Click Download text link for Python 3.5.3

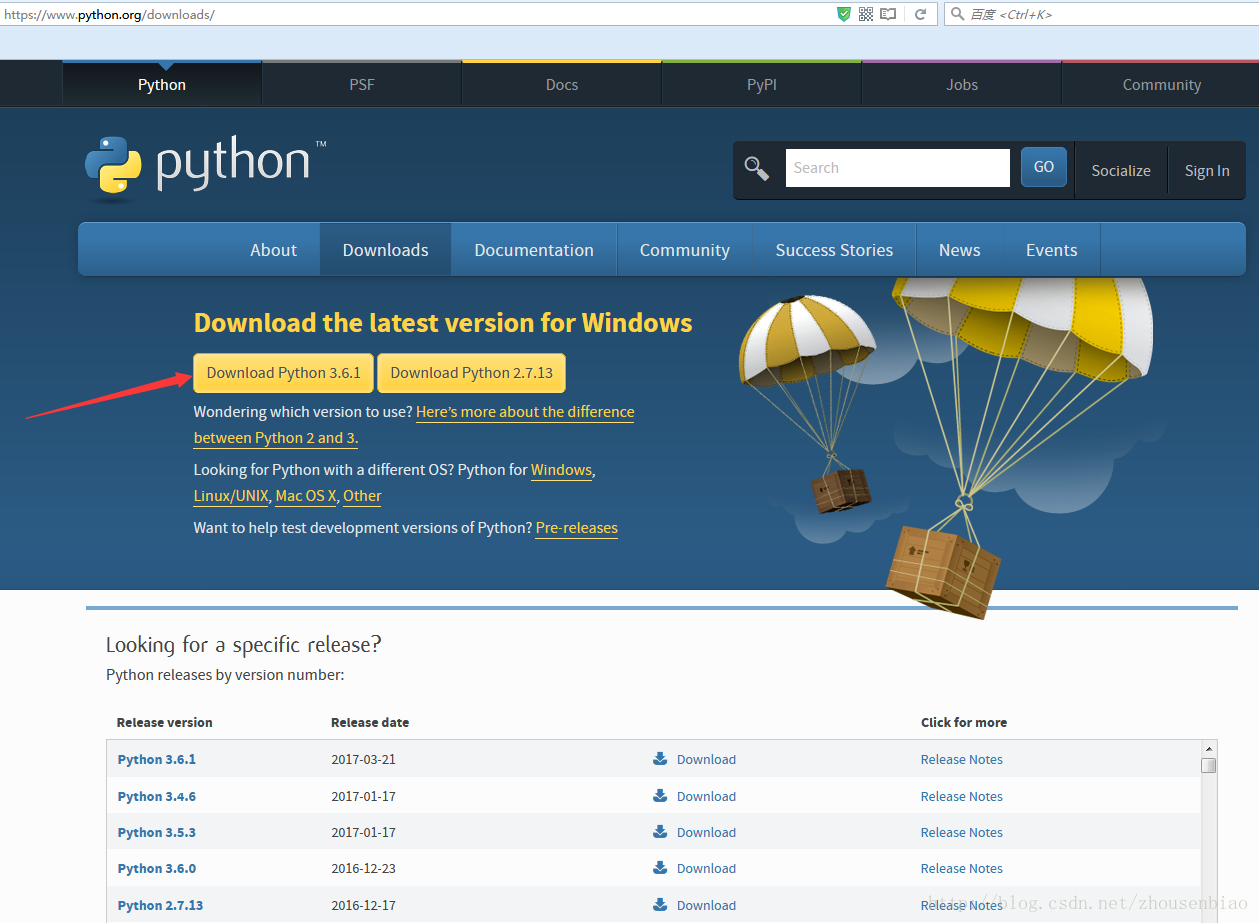706,832
